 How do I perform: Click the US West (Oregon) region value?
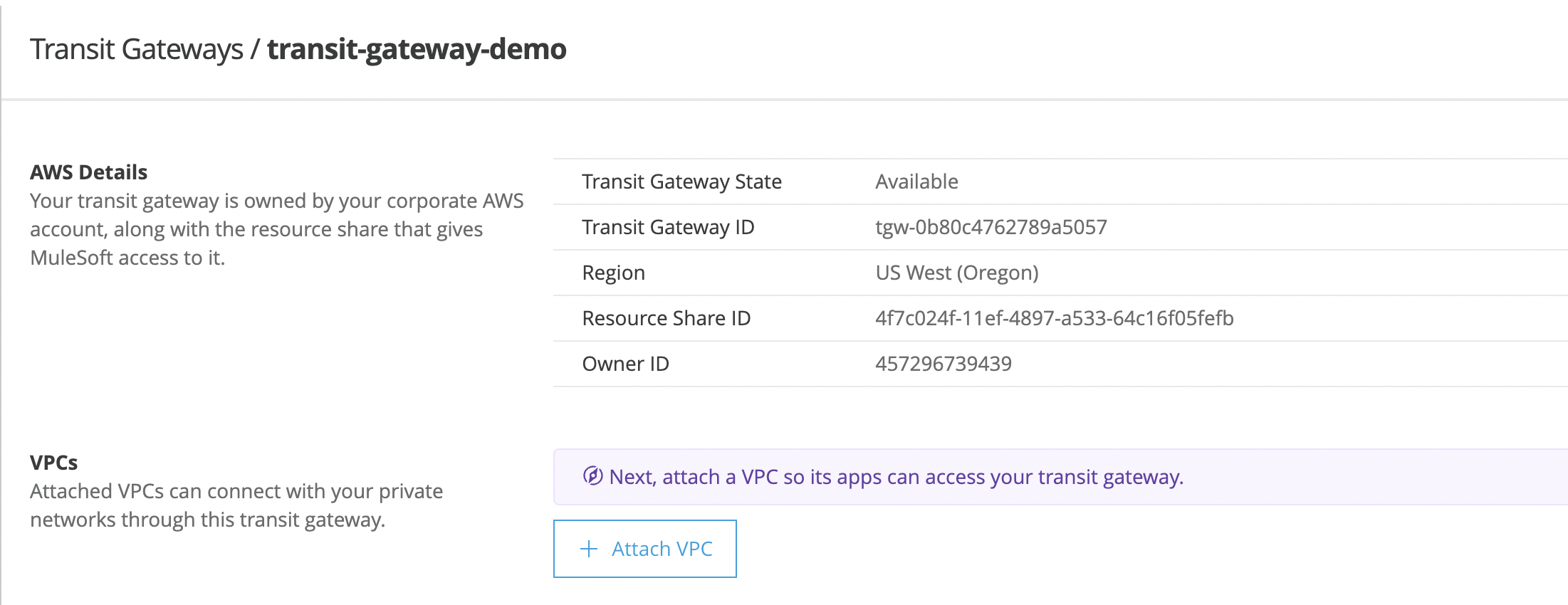tap(956, 273)
